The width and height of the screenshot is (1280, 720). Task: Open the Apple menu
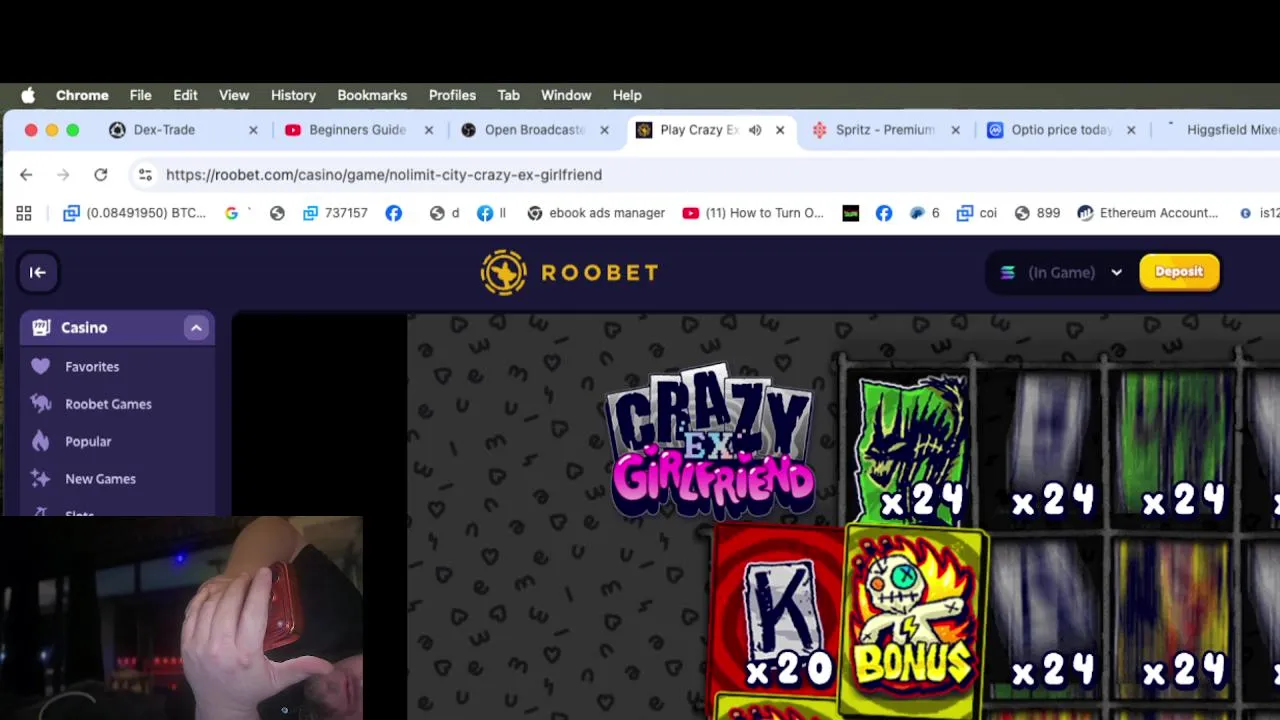[x=28, y=95]
